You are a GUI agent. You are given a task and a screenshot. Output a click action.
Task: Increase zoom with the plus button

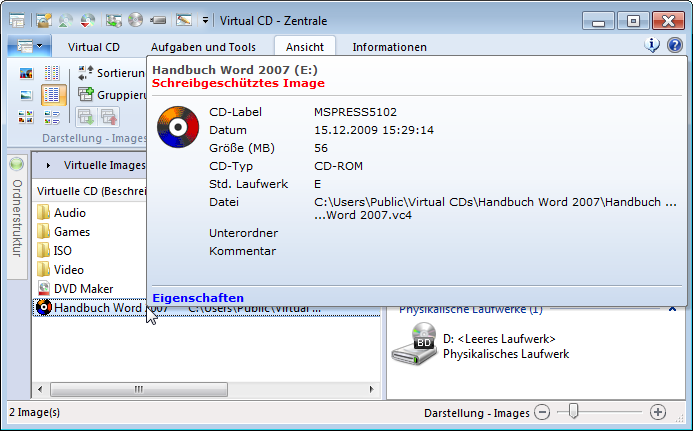658,412
